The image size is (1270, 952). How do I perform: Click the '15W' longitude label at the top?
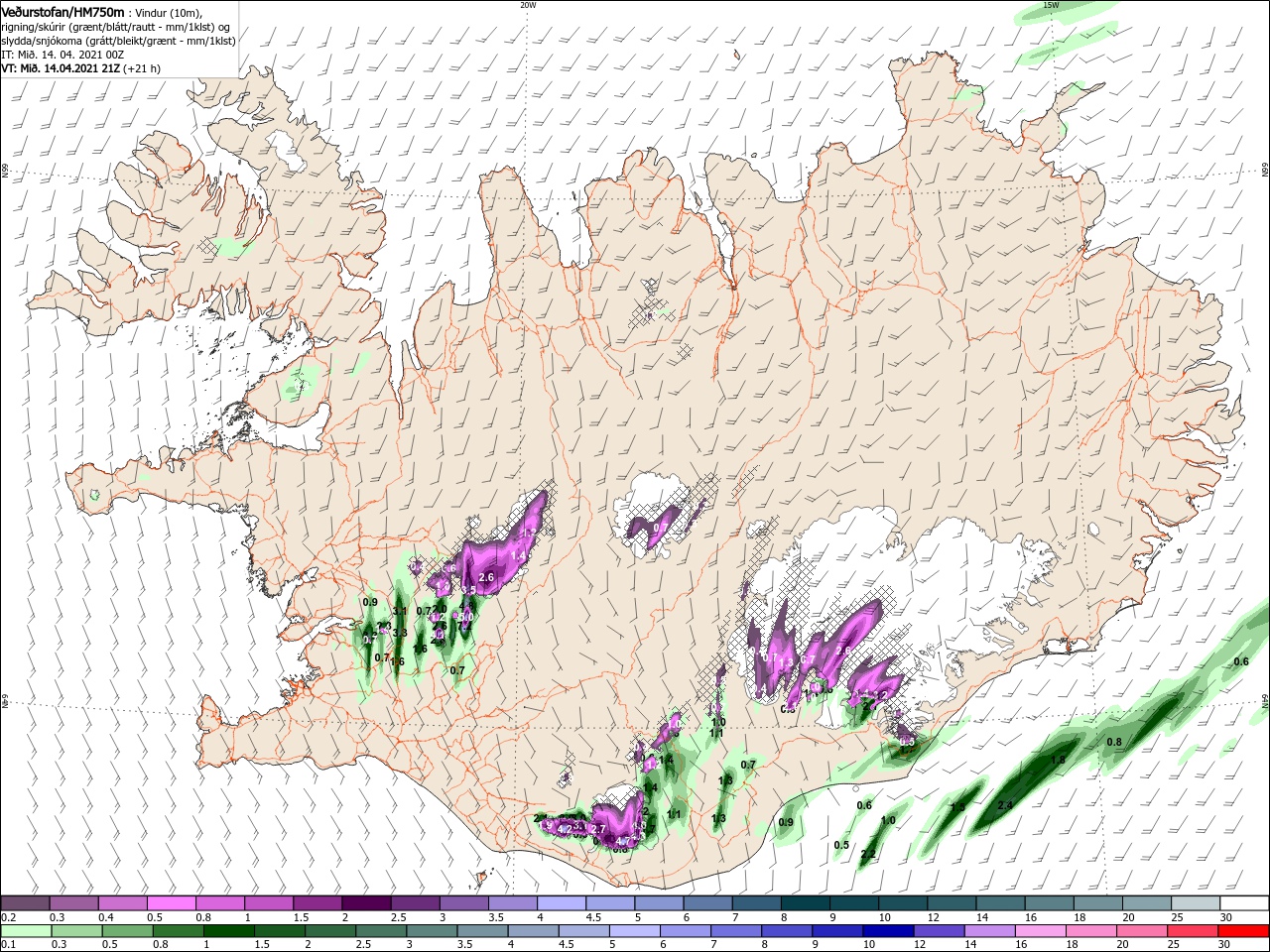1051,5
